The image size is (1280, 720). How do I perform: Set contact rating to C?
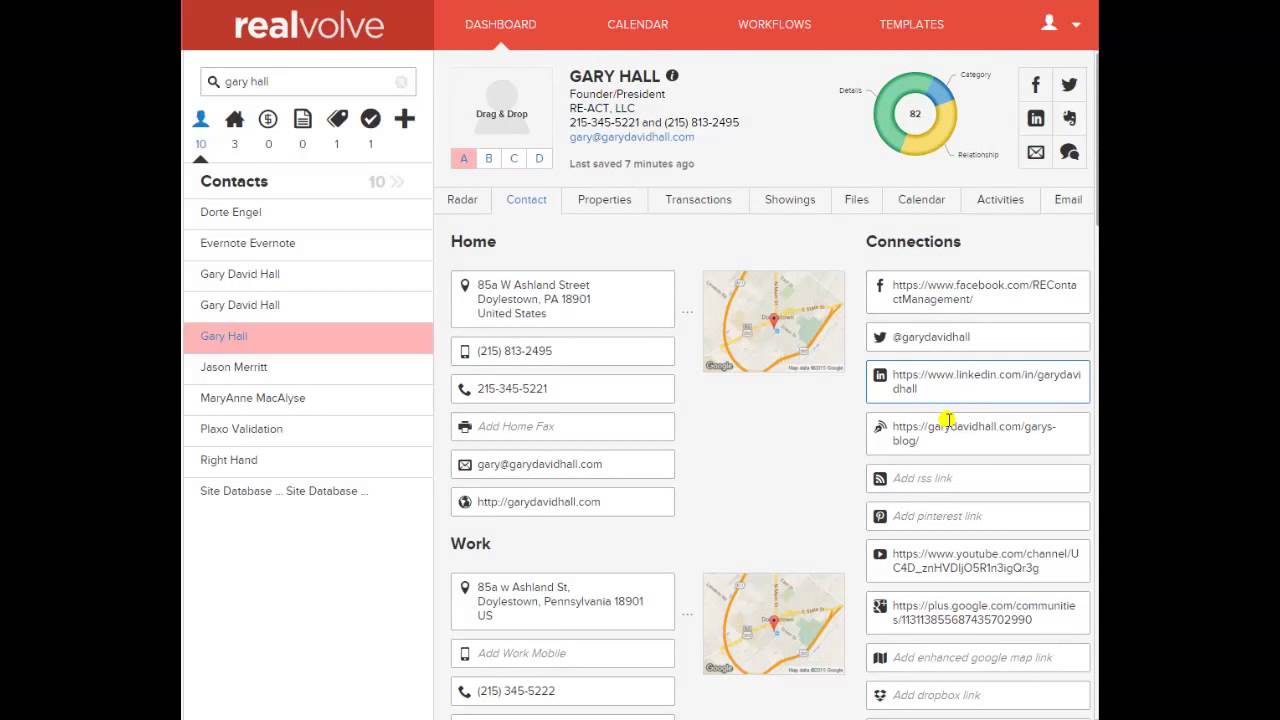[x=514, y=158]
